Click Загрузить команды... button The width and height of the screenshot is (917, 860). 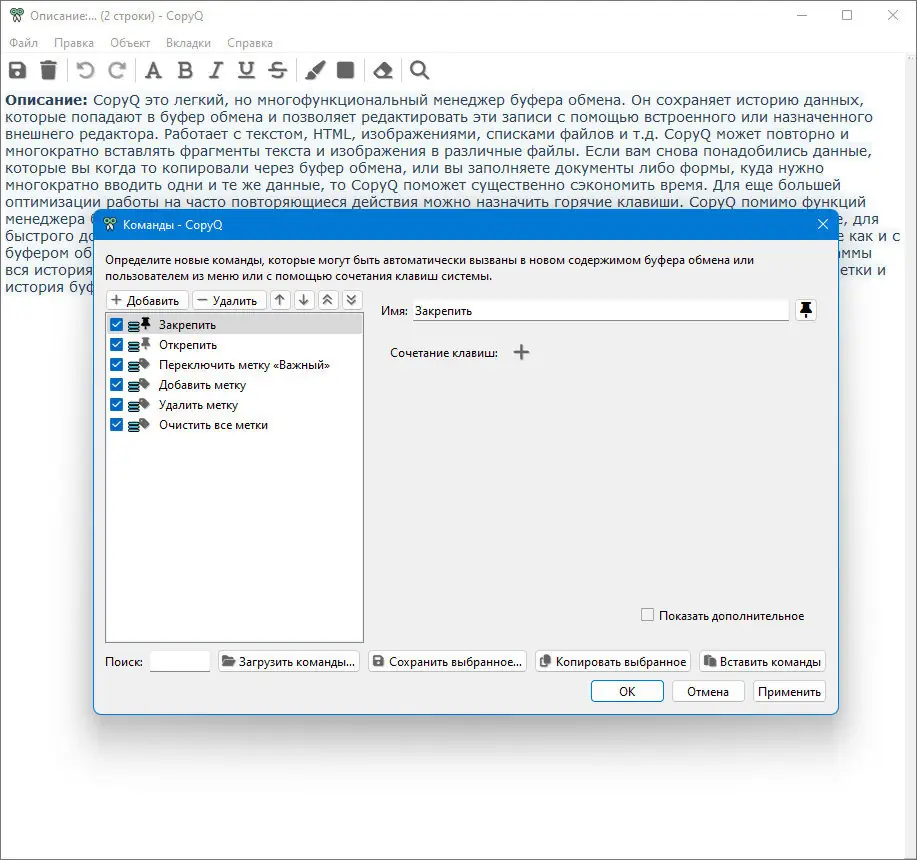(289, 662)
